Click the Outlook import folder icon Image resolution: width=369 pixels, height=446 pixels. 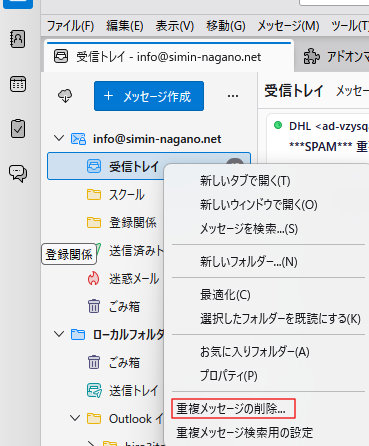(x=94, y=418)
